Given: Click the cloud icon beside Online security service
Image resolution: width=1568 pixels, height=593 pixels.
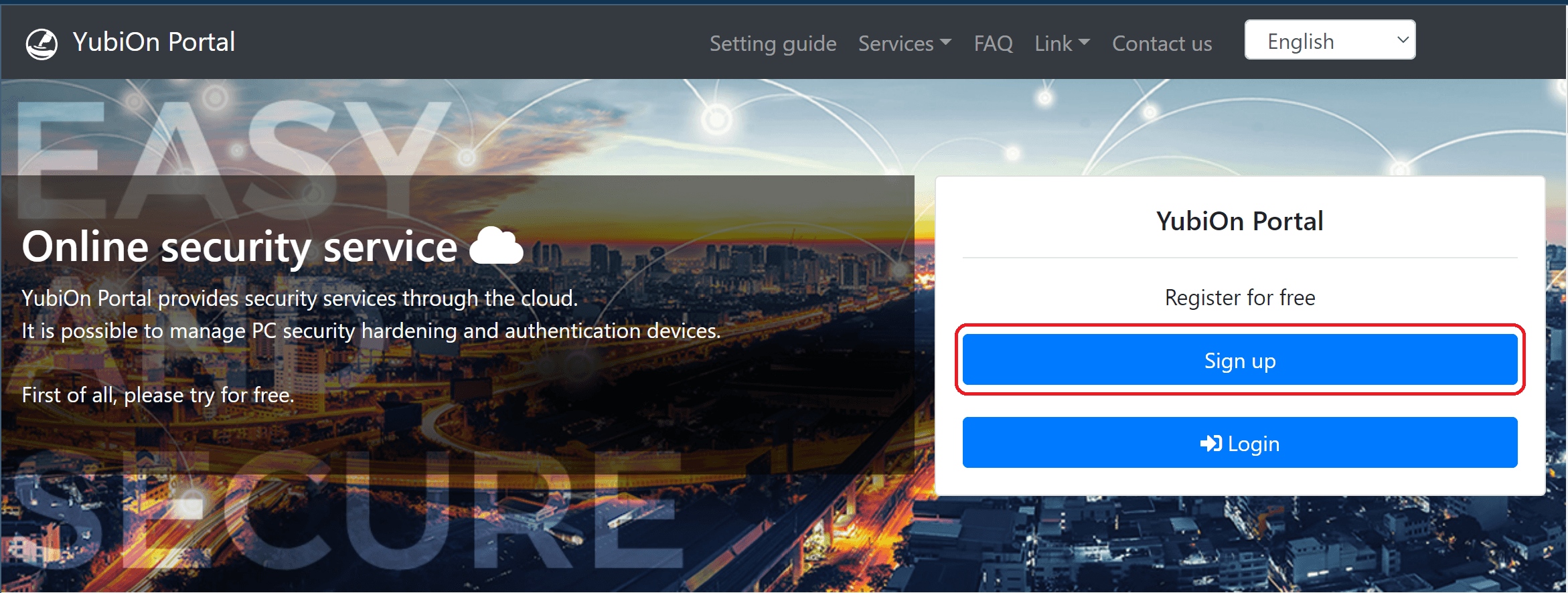Looking at the screenshot, I should tap(496, 246).
